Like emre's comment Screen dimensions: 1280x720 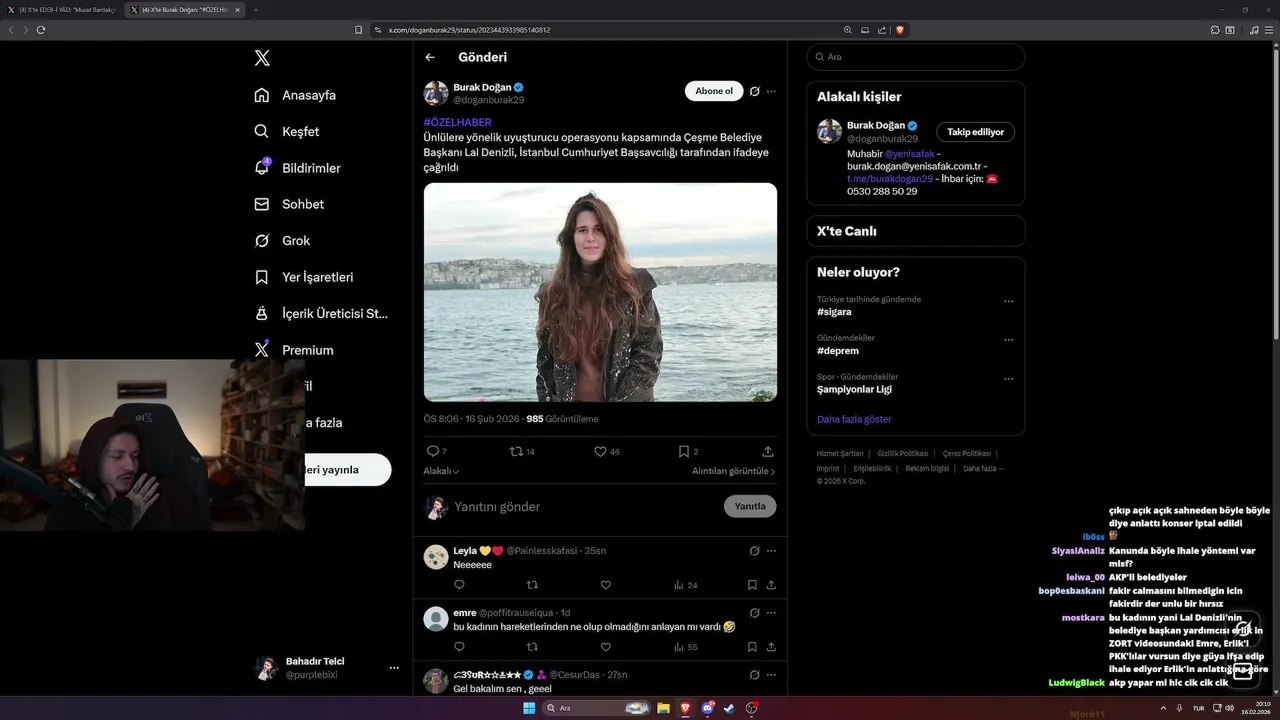click(x=605, y=647)
